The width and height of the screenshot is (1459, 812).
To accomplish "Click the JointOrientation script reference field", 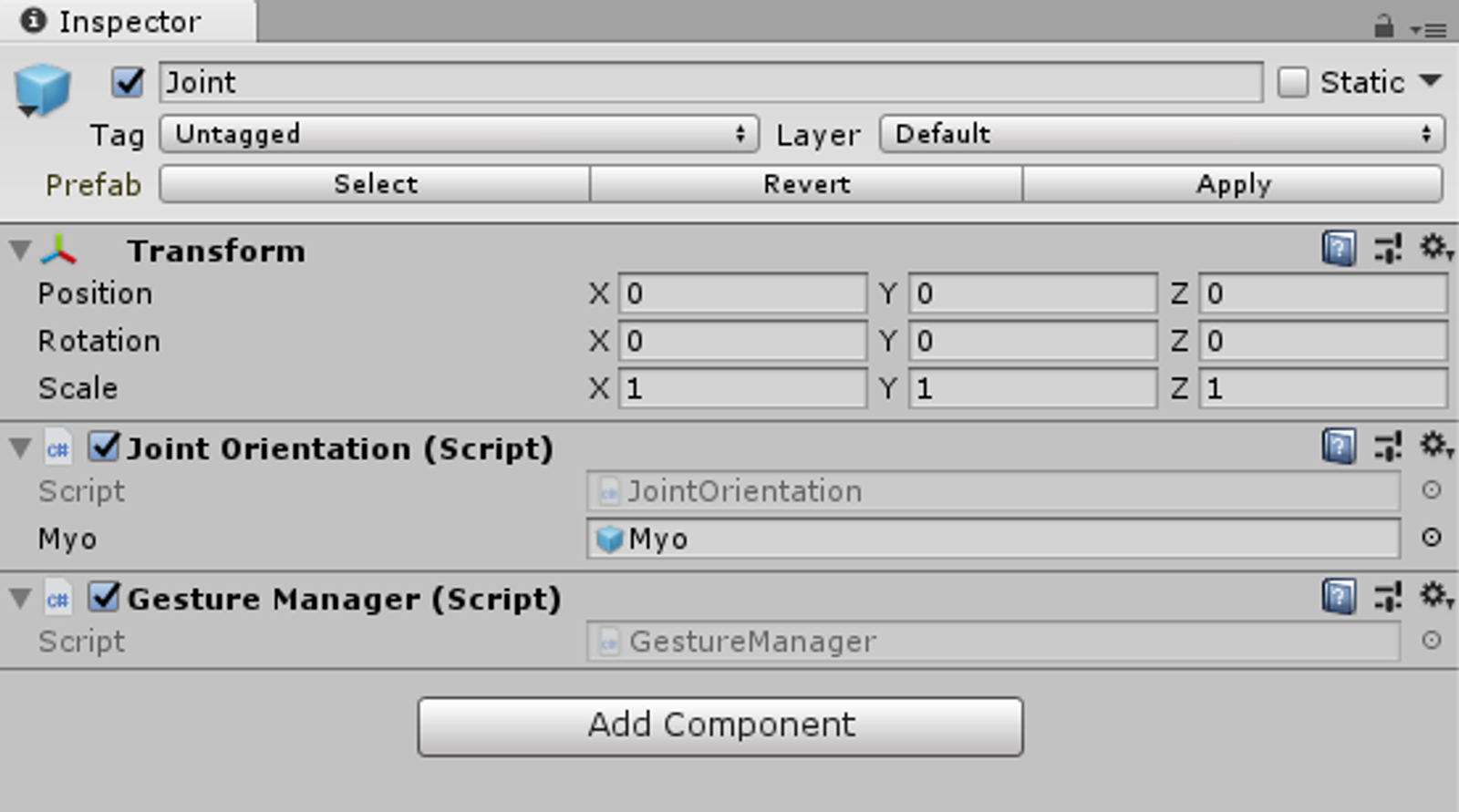I will (x=994, y=491).
